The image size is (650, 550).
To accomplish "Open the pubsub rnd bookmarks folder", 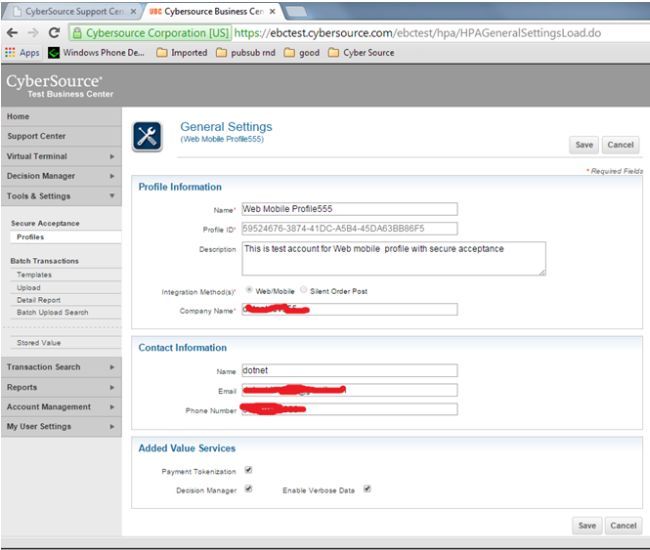I will point(246,53).
